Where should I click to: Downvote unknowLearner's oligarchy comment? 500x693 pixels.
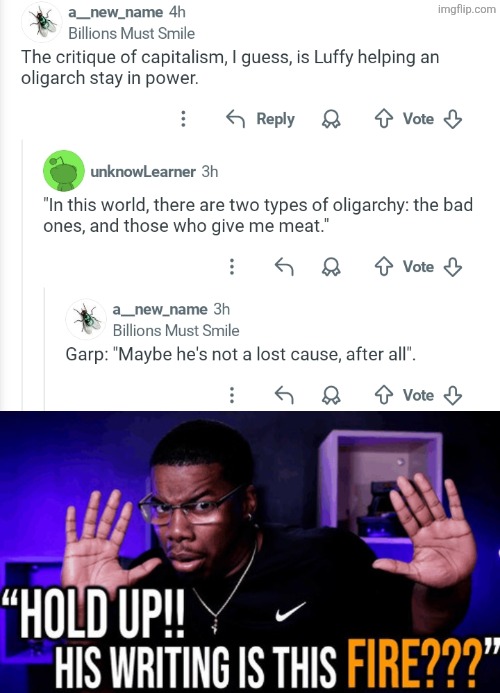[x=453, y=267]
